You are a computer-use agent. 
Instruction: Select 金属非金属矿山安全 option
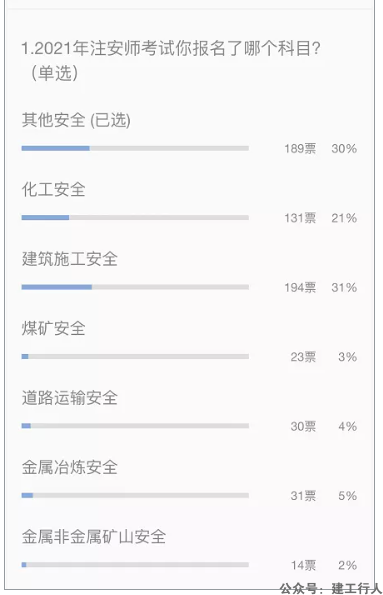point(94,537)
